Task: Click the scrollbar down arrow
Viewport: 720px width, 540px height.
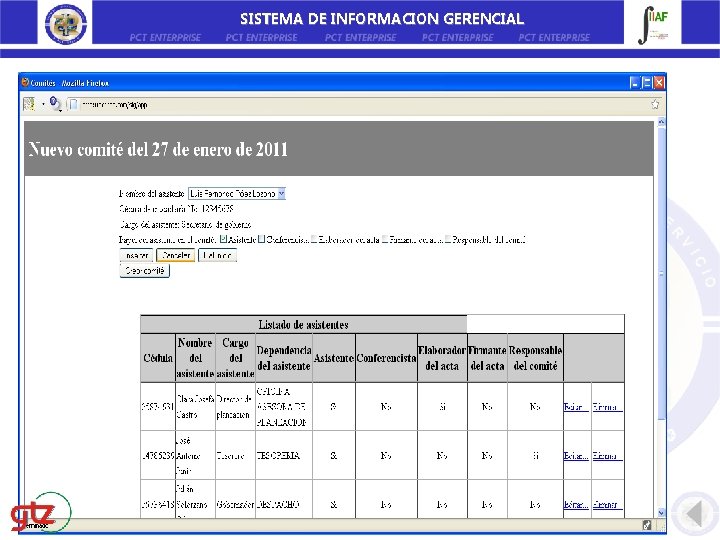Action: (662, 512)
